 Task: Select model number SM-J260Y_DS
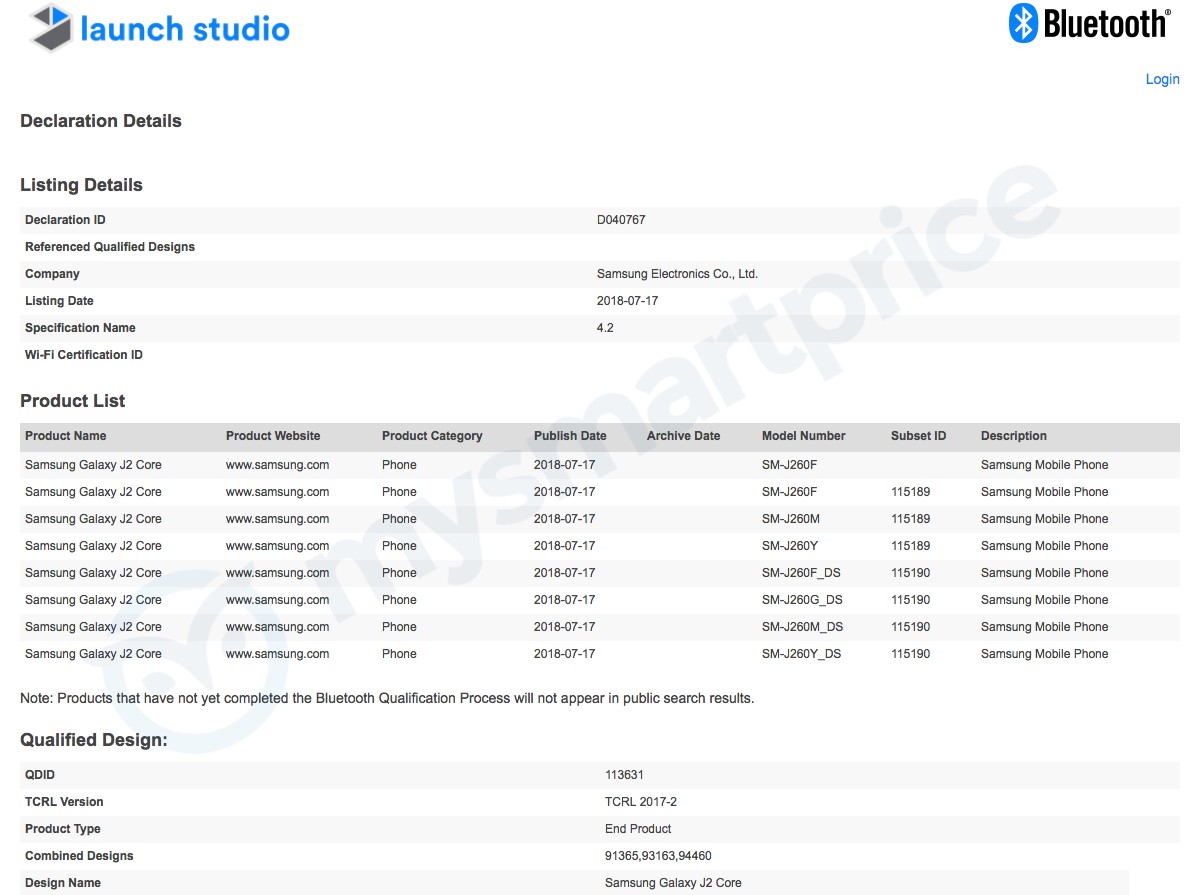pyautogui.click(x=801, y=654)
